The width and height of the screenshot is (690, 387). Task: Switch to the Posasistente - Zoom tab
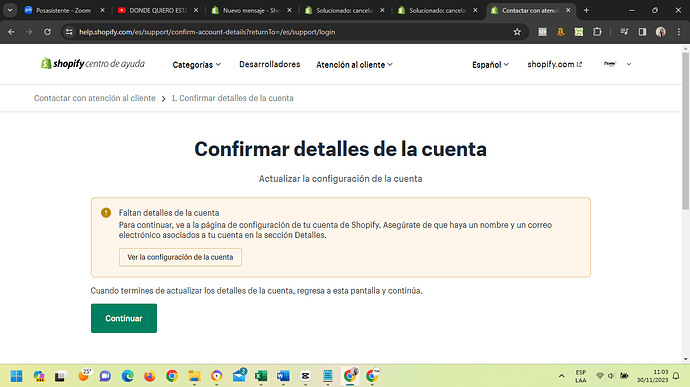pyautogui.click(x=63, y=10)
